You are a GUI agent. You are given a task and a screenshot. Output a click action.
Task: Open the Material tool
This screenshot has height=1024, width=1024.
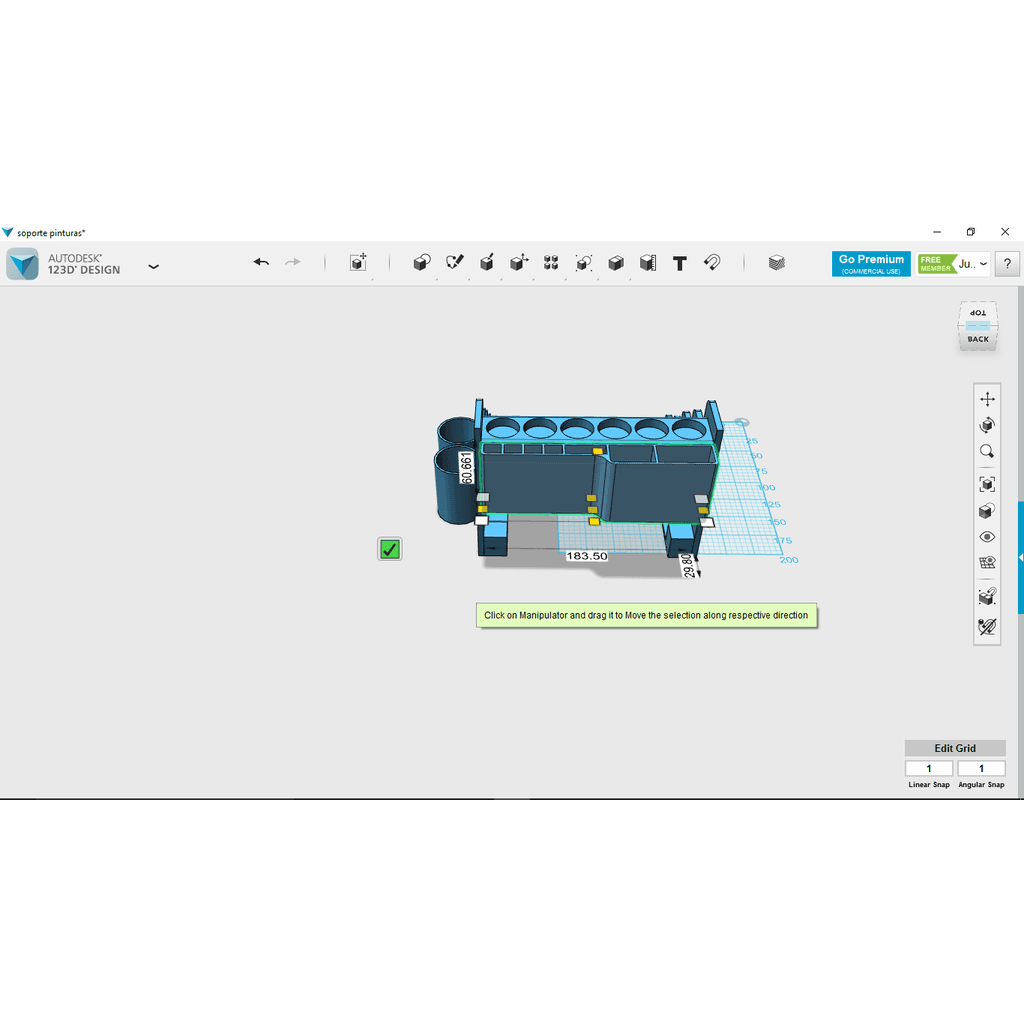(x=776, y=263)
